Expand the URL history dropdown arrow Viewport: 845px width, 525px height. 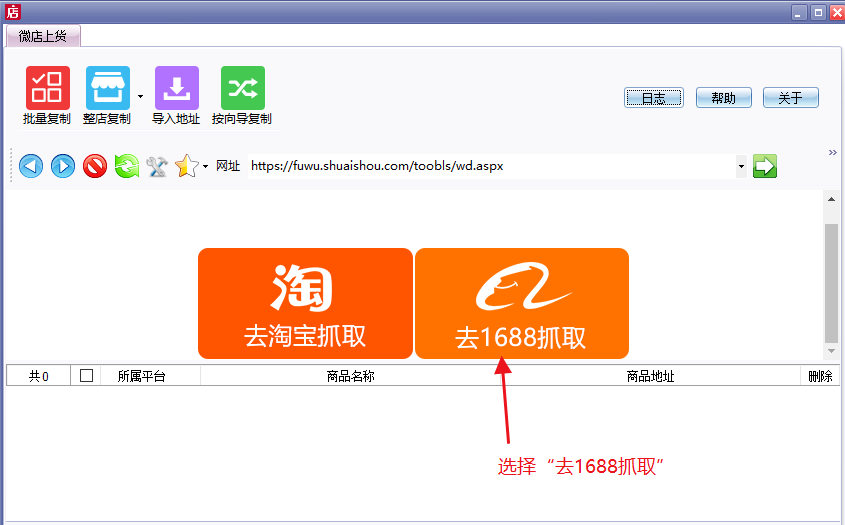(x=741, y=166)
